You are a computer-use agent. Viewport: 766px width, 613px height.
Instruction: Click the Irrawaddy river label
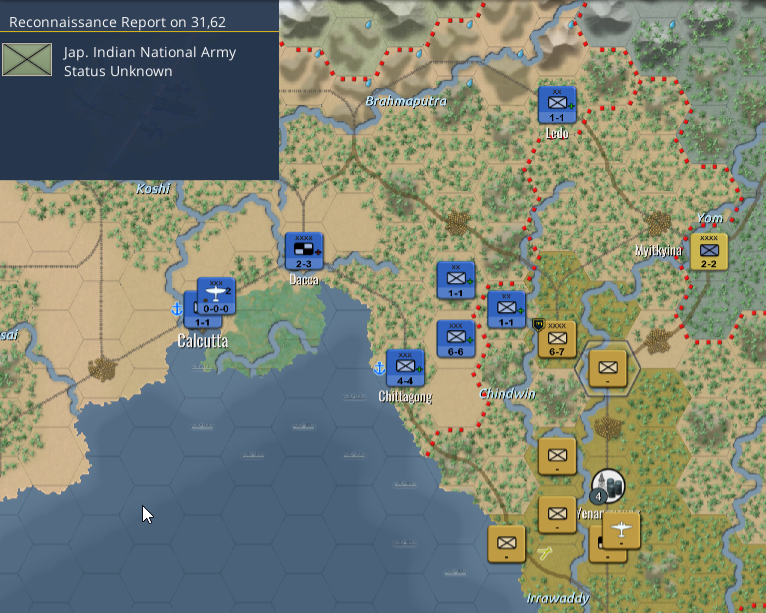coord(558,598)
